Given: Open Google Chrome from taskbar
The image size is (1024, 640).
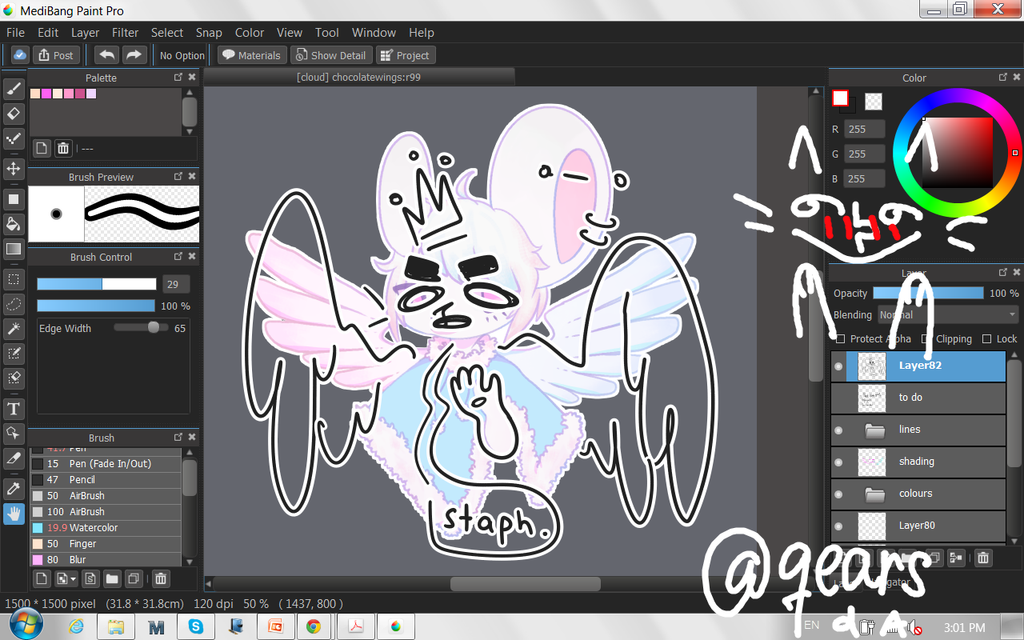Looking at the screenshot, I should click(x=313, y=627).
